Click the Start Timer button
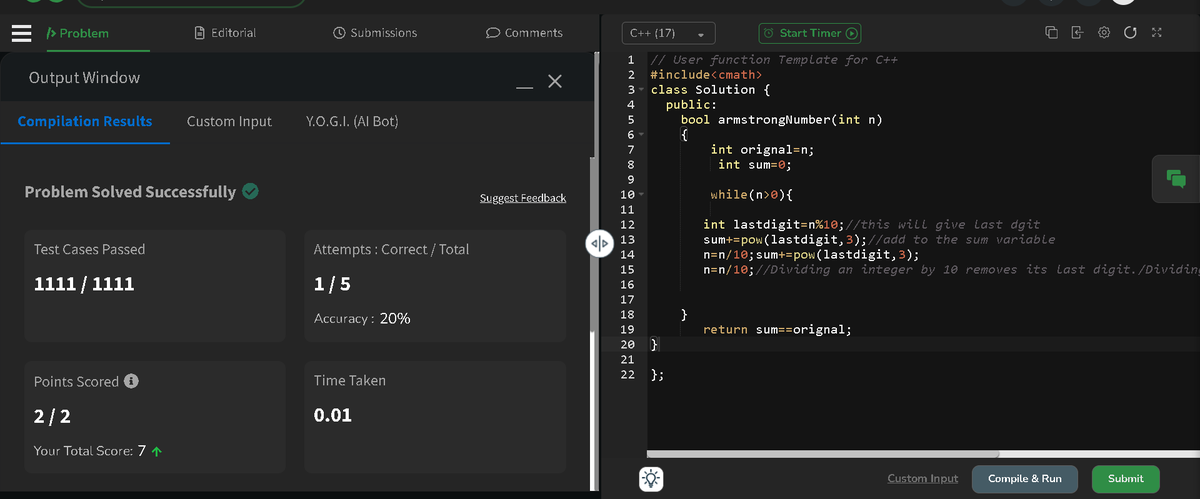Viewport: 1200px width, 499px height. [810, 33]
